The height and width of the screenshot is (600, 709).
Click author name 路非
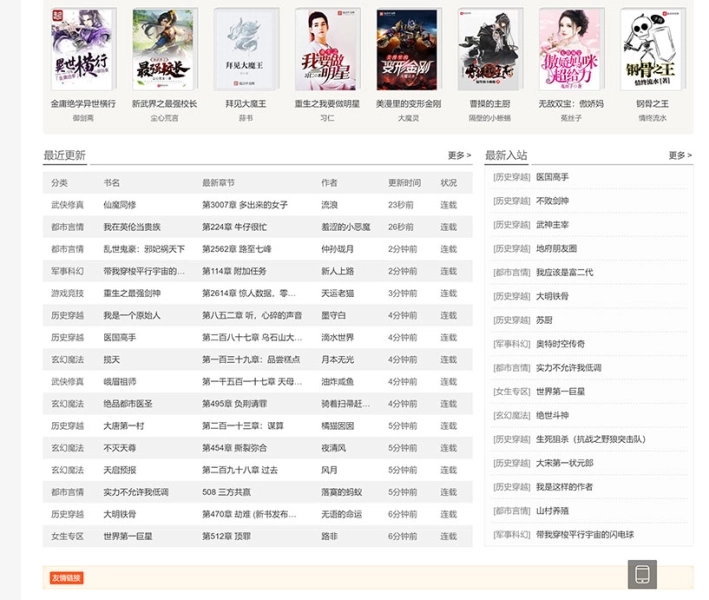(330, 537)
